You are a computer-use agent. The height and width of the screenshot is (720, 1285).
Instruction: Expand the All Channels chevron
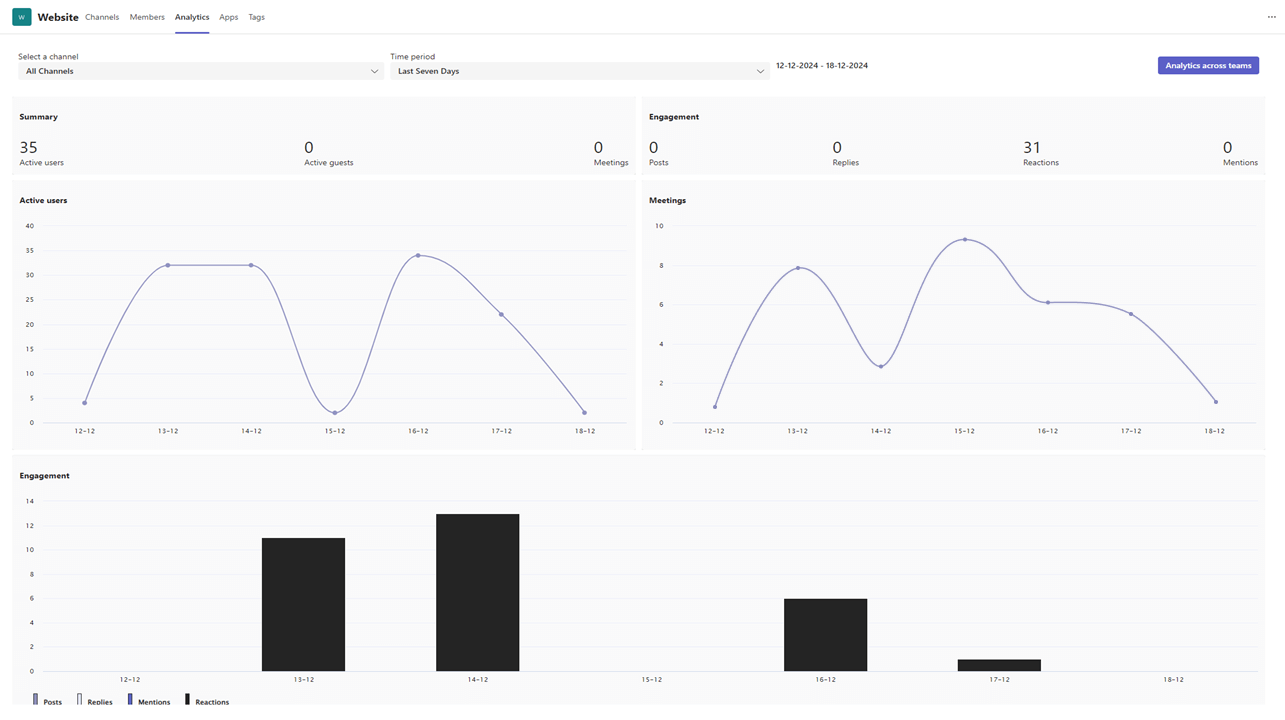point(374,71)
